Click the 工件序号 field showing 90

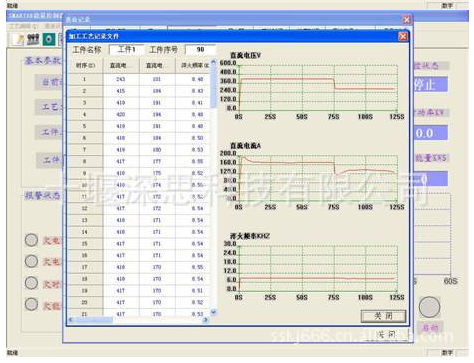click(x=200, y=50)
